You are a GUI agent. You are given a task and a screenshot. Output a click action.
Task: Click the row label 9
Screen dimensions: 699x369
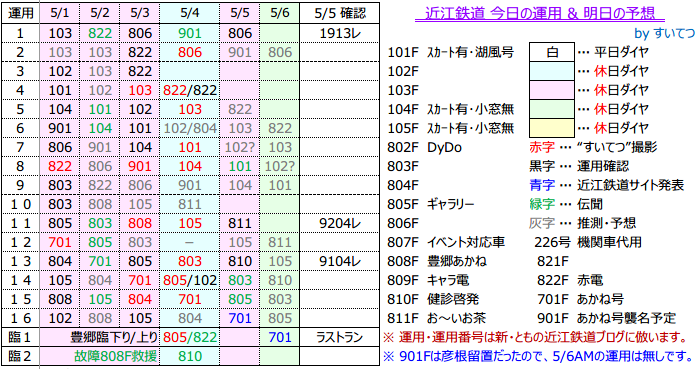(21, 185)
